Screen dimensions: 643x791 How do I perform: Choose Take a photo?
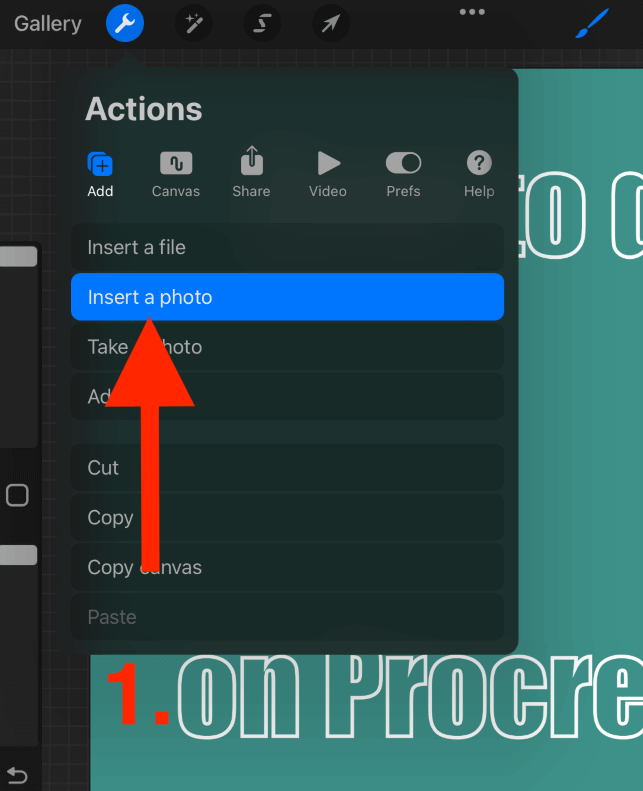[287, 347]
